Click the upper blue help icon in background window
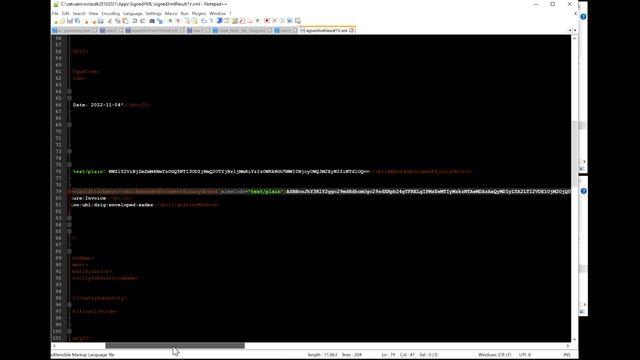 (583, 17)
